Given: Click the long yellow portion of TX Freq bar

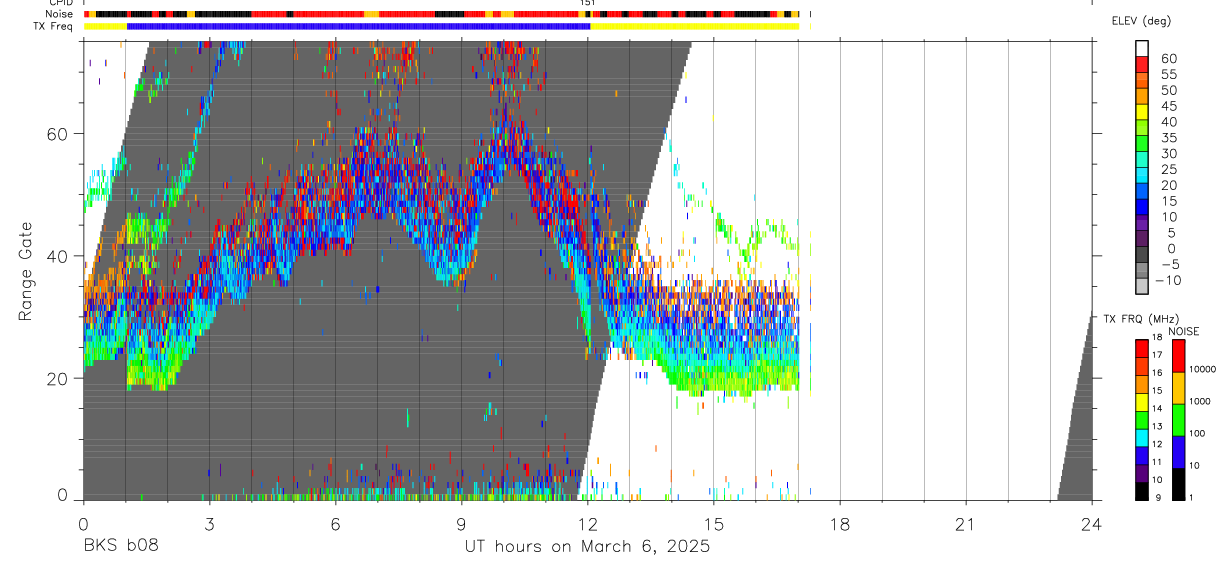Looking at the screenshot, I should pyautogui.click(x=694, y=26).
